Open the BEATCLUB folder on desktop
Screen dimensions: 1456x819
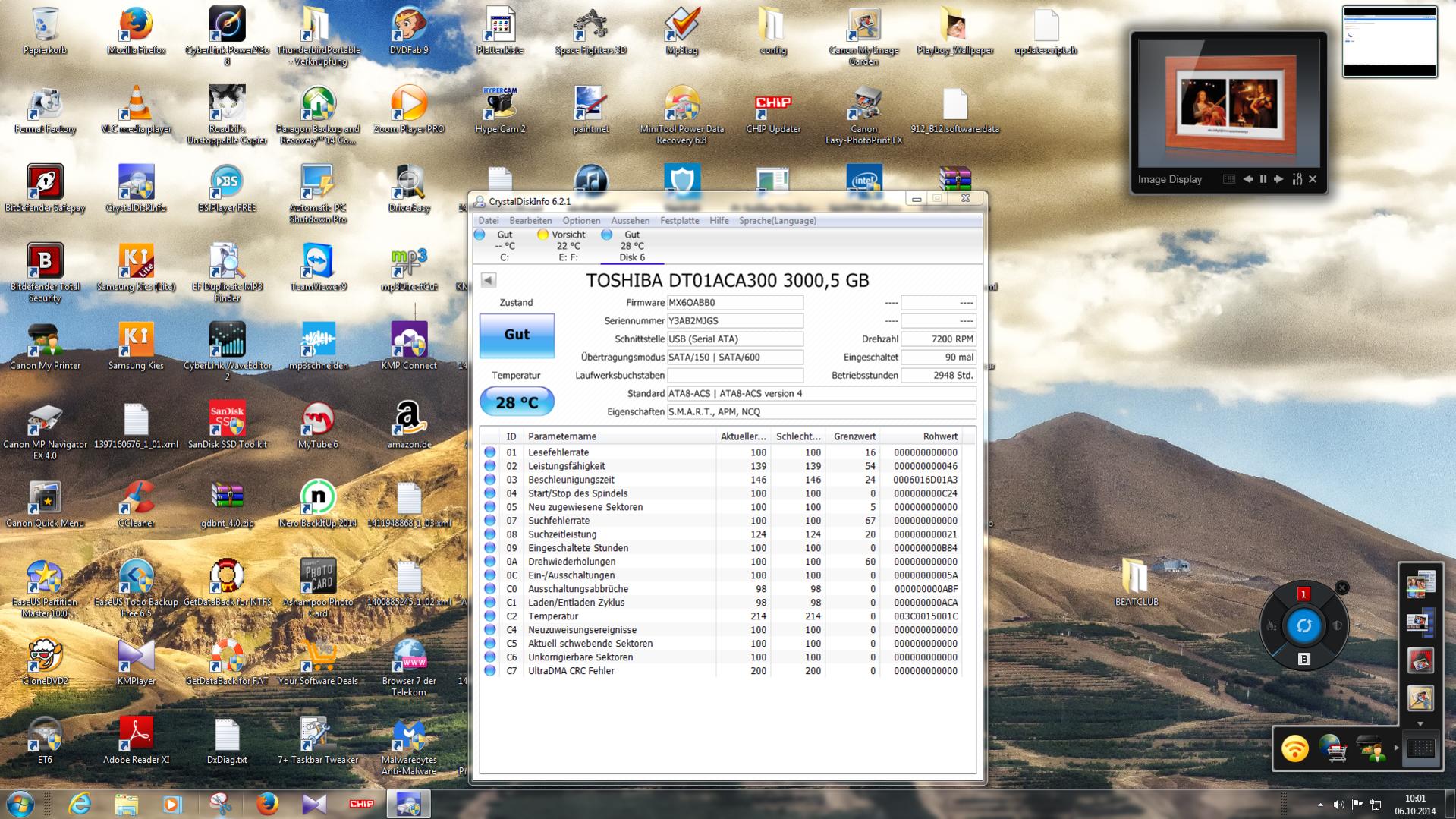point(1137,583)
